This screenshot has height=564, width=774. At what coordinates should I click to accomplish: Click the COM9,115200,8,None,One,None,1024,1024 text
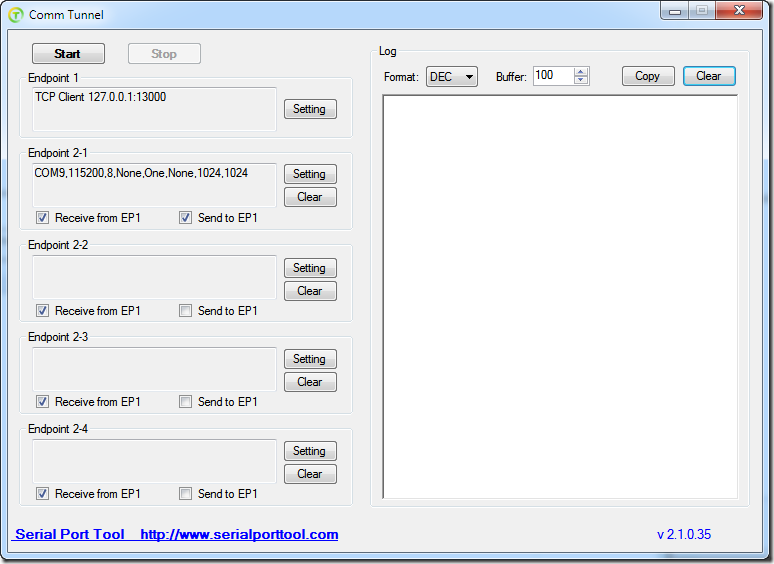[141, 173]
